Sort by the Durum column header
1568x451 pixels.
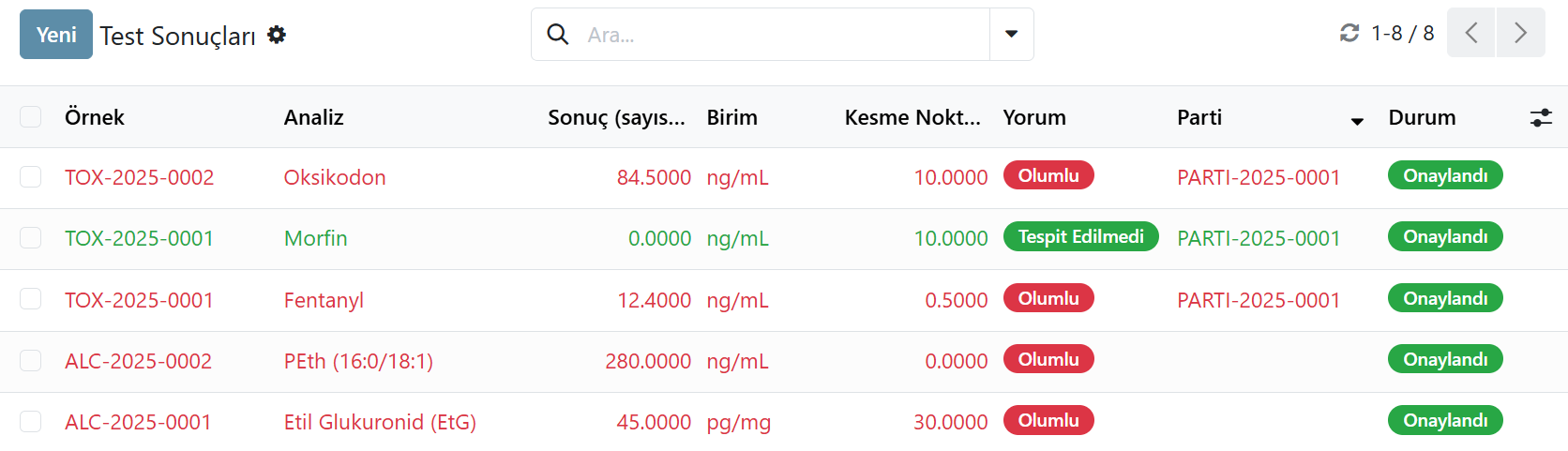pos(1422,117)
